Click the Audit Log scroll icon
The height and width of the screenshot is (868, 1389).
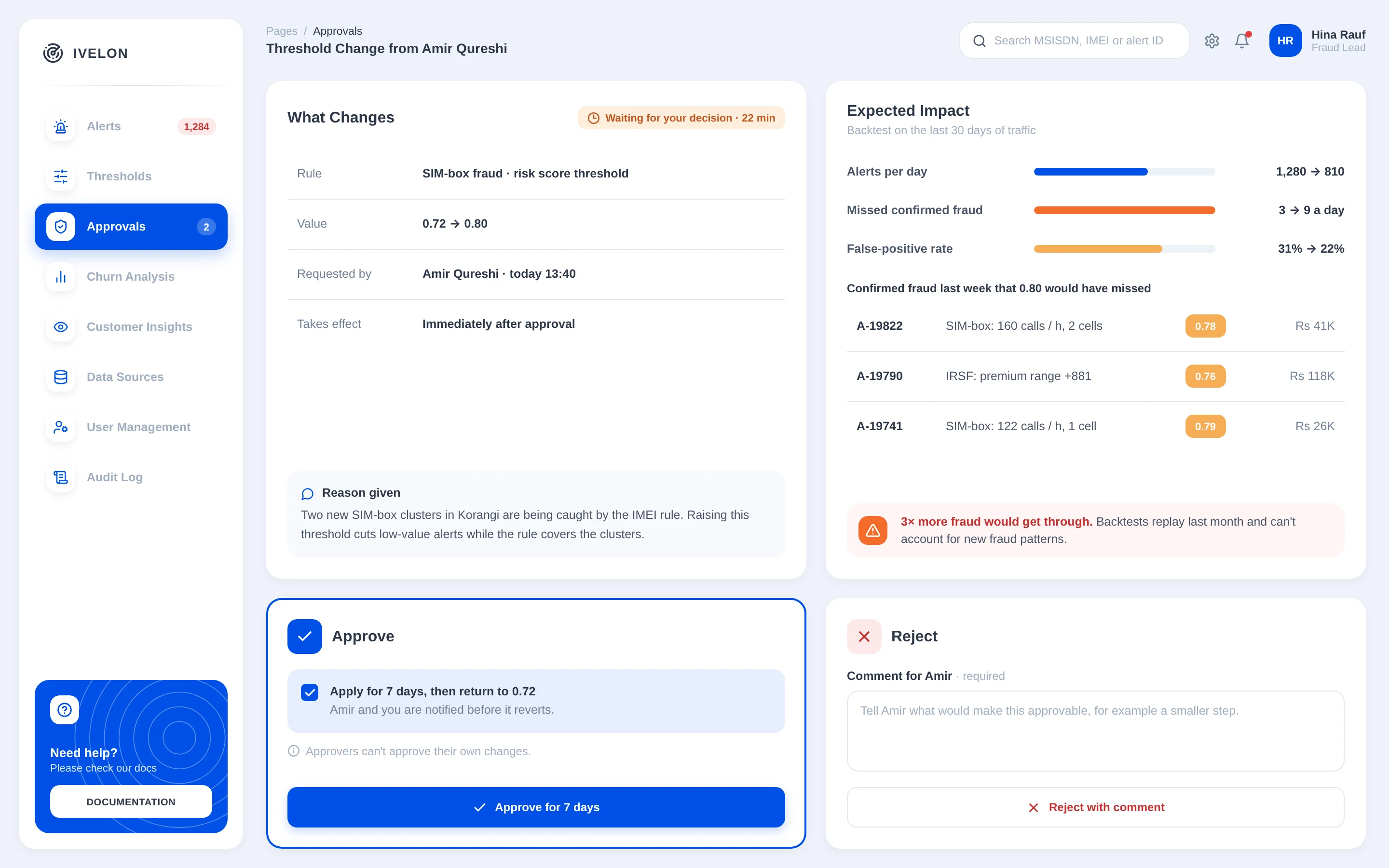pos(61,477)
